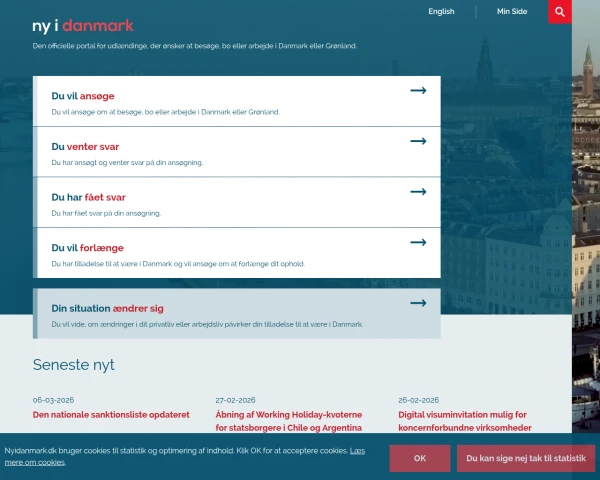This screenshot has height=480, width=600.
Task: Click the Seneste nyt heading
Action: coord(73,365)
